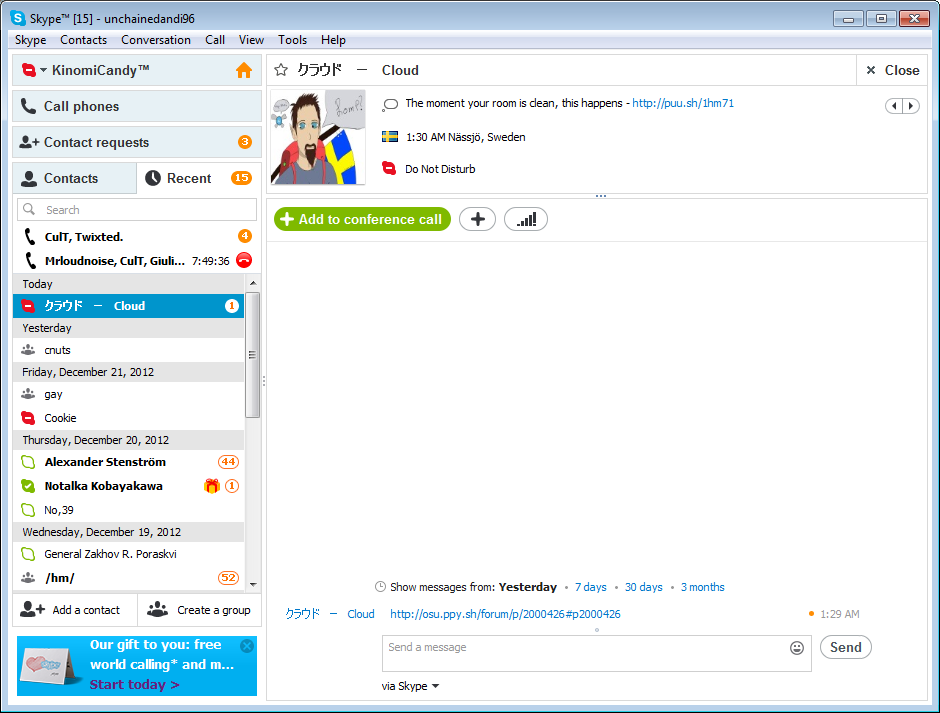Open the Contacts menu

83,40
